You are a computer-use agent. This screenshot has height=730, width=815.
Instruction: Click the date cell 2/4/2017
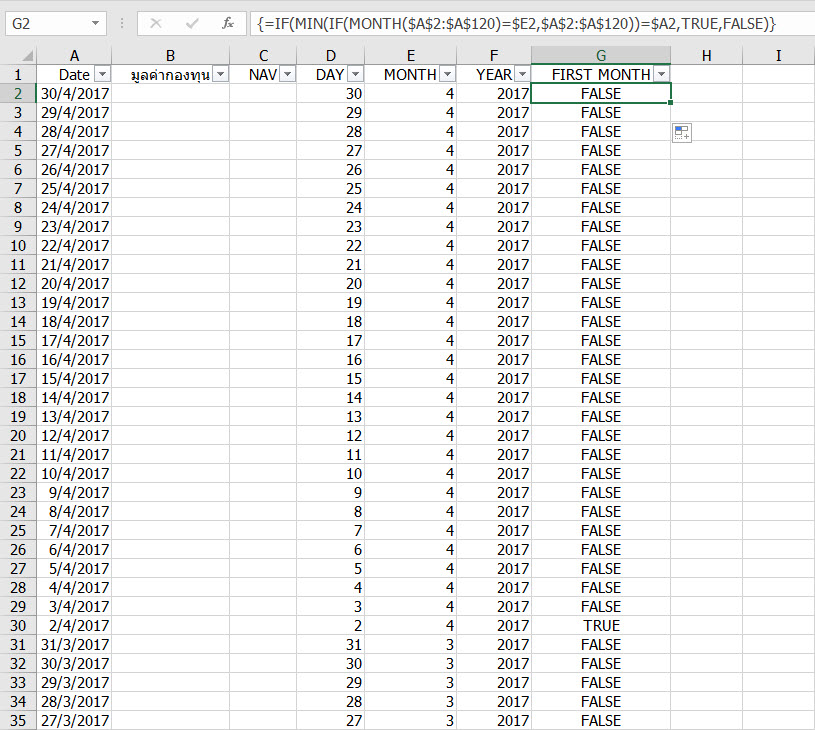(x=74, y=625)
